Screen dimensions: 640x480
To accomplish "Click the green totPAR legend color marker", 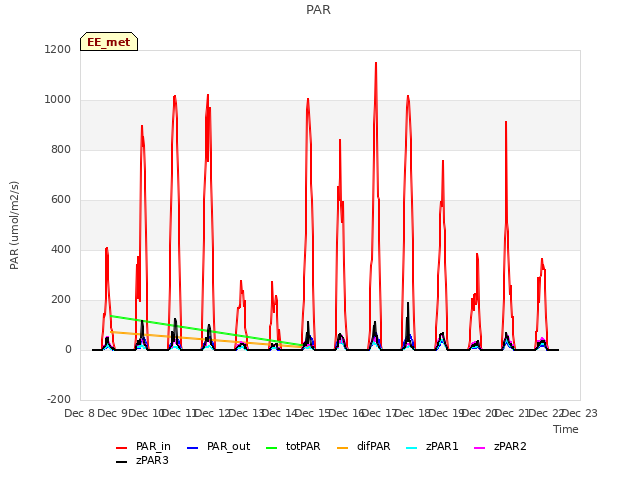I will point(271,448).
